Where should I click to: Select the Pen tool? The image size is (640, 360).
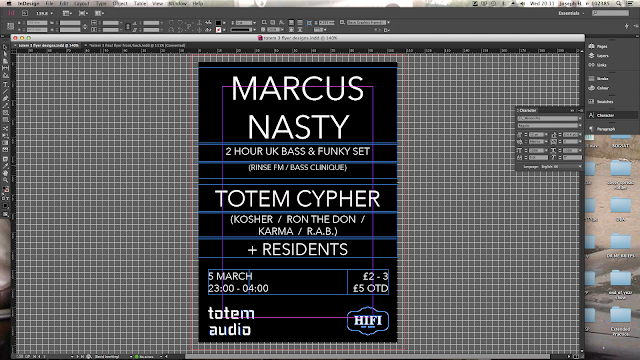point(5,98)
